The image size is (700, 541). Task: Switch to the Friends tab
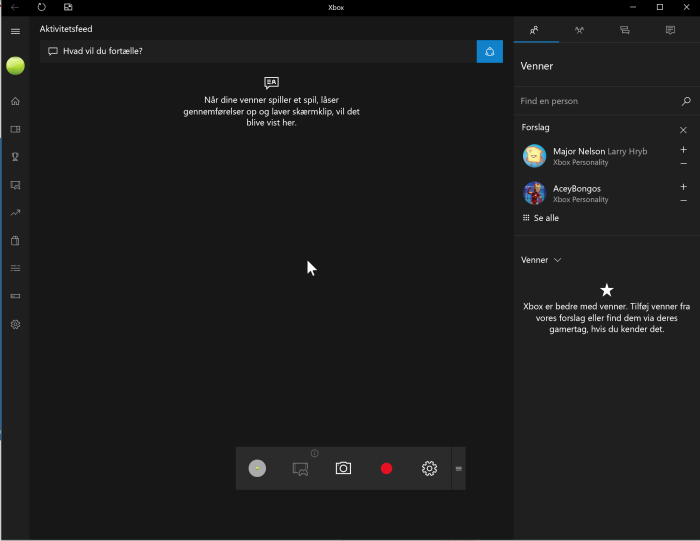pyautogui.click(x=534, y=30)
